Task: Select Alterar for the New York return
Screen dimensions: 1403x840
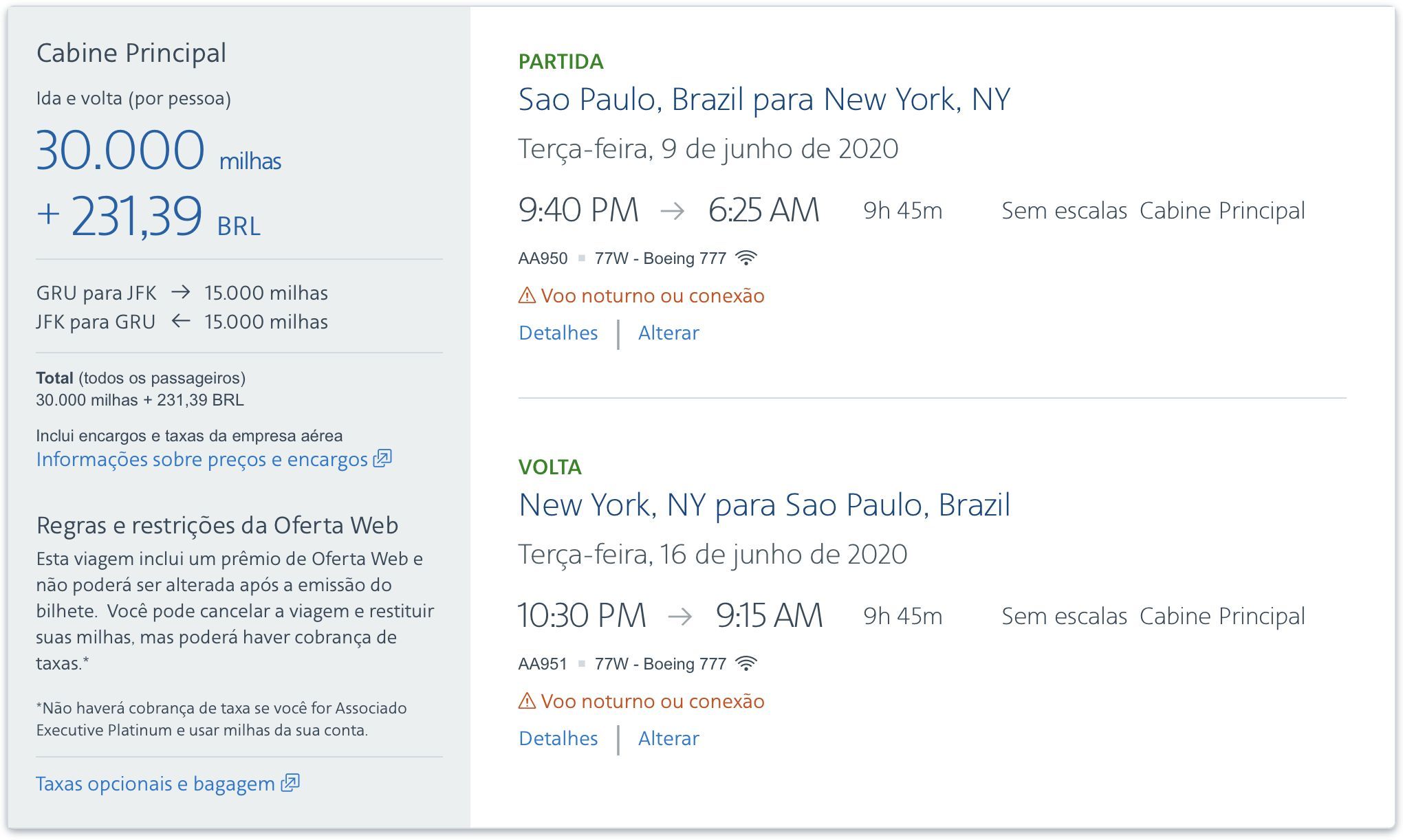Action: point(668,738)
